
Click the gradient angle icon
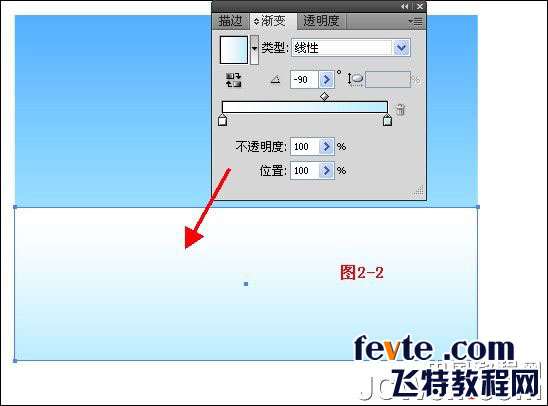[275, 80]
